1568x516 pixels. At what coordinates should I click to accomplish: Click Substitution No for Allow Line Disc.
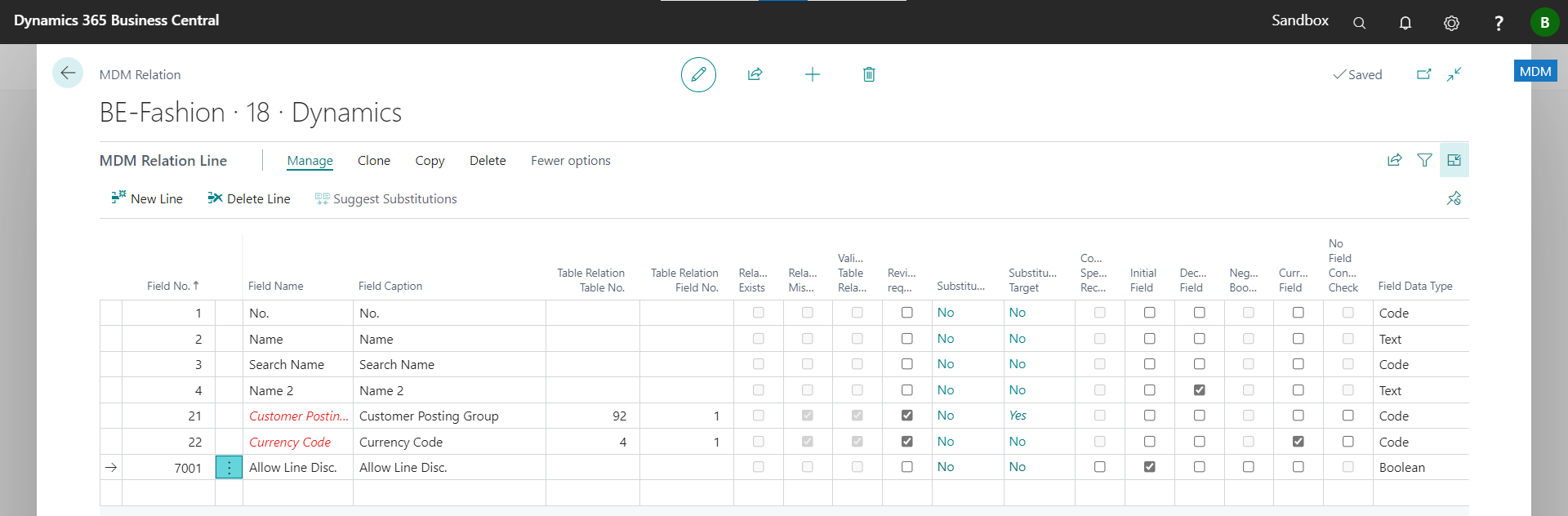click(946, 467)
